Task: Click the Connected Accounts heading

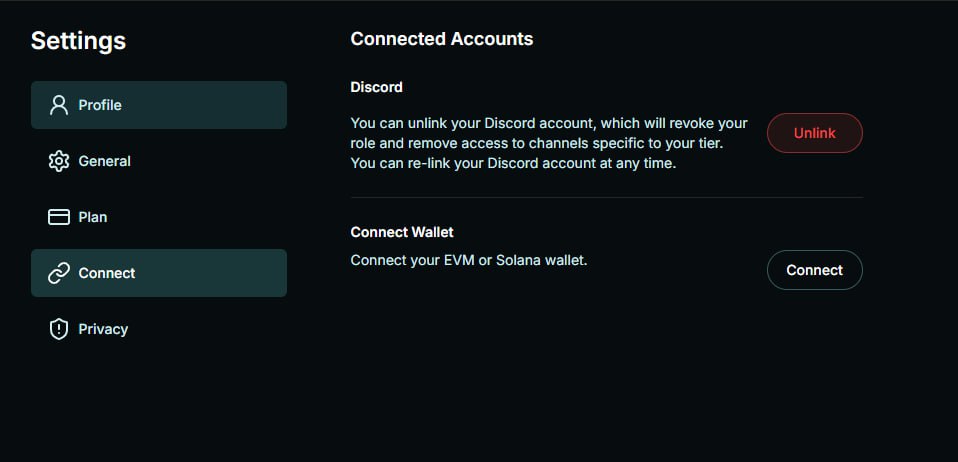Action: click(441, 39)
